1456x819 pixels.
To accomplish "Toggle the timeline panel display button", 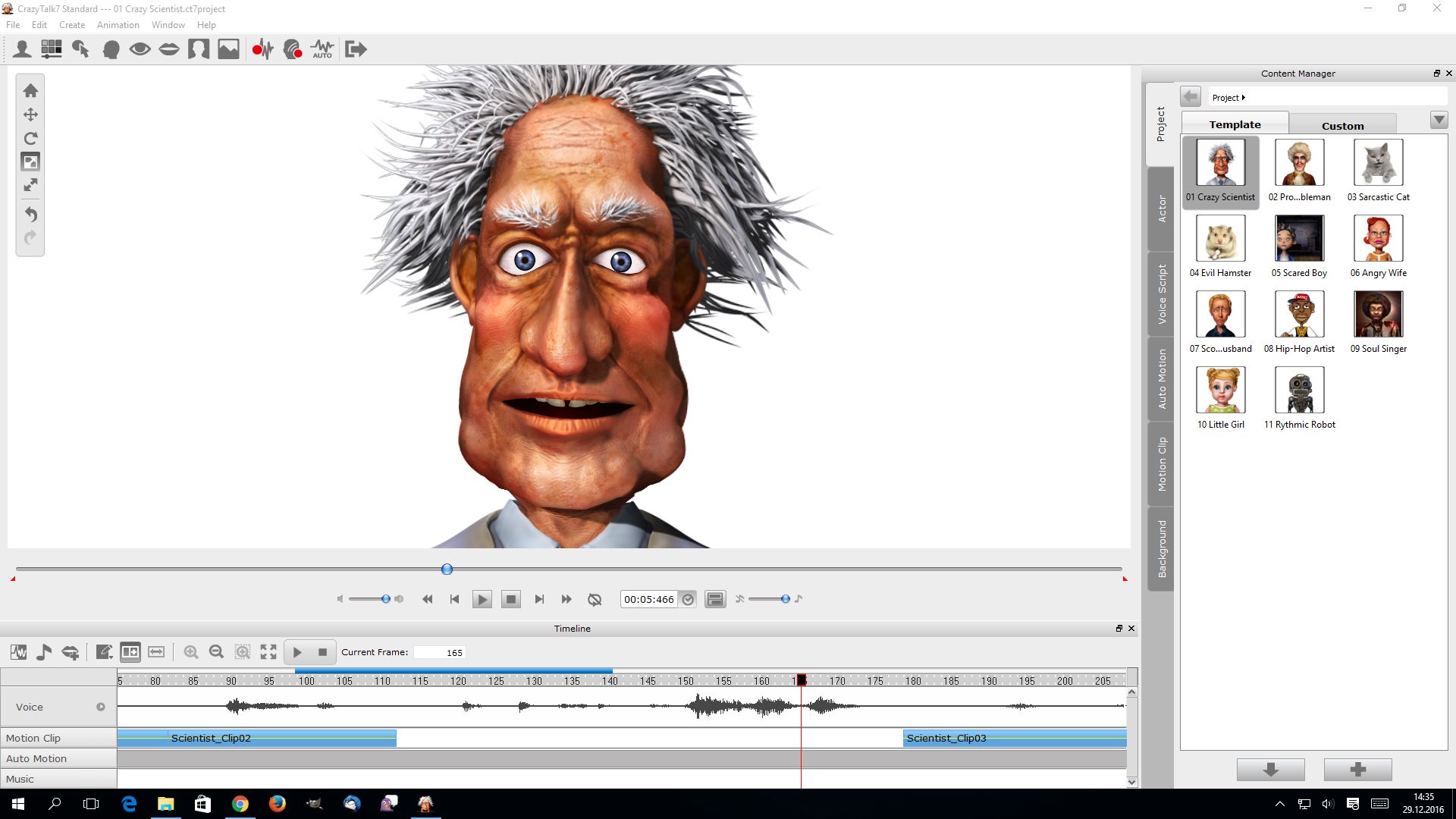I will click(x=715, y=600).
